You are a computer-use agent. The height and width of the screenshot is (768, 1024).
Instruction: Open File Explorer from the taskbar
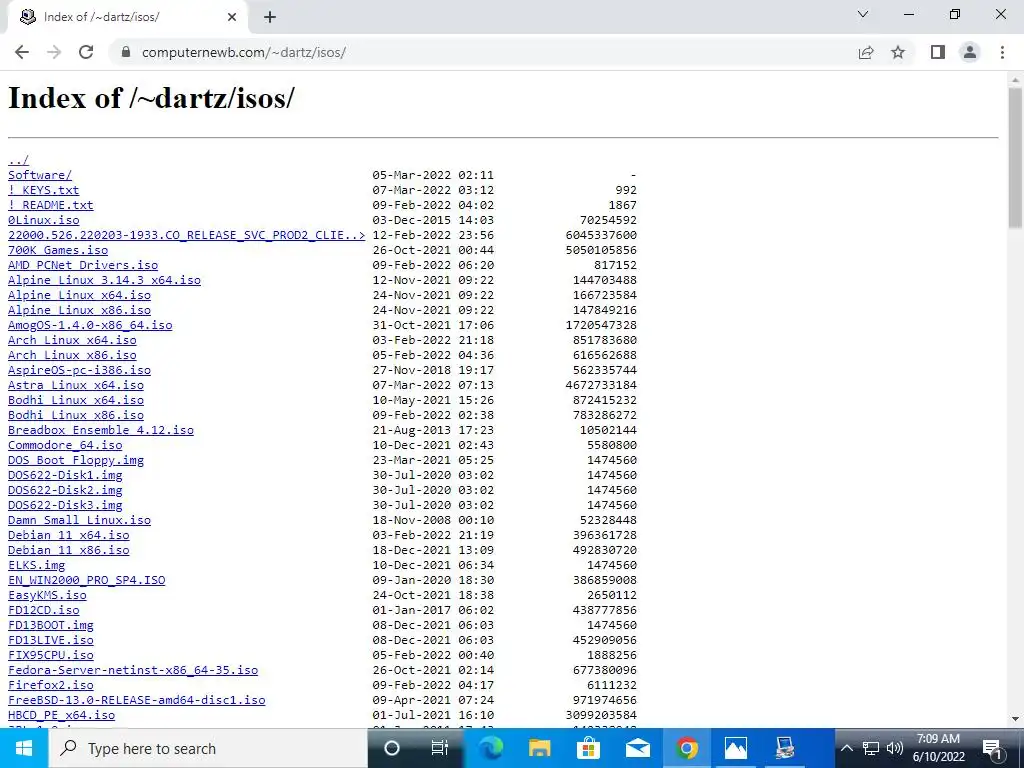point(539,748)
